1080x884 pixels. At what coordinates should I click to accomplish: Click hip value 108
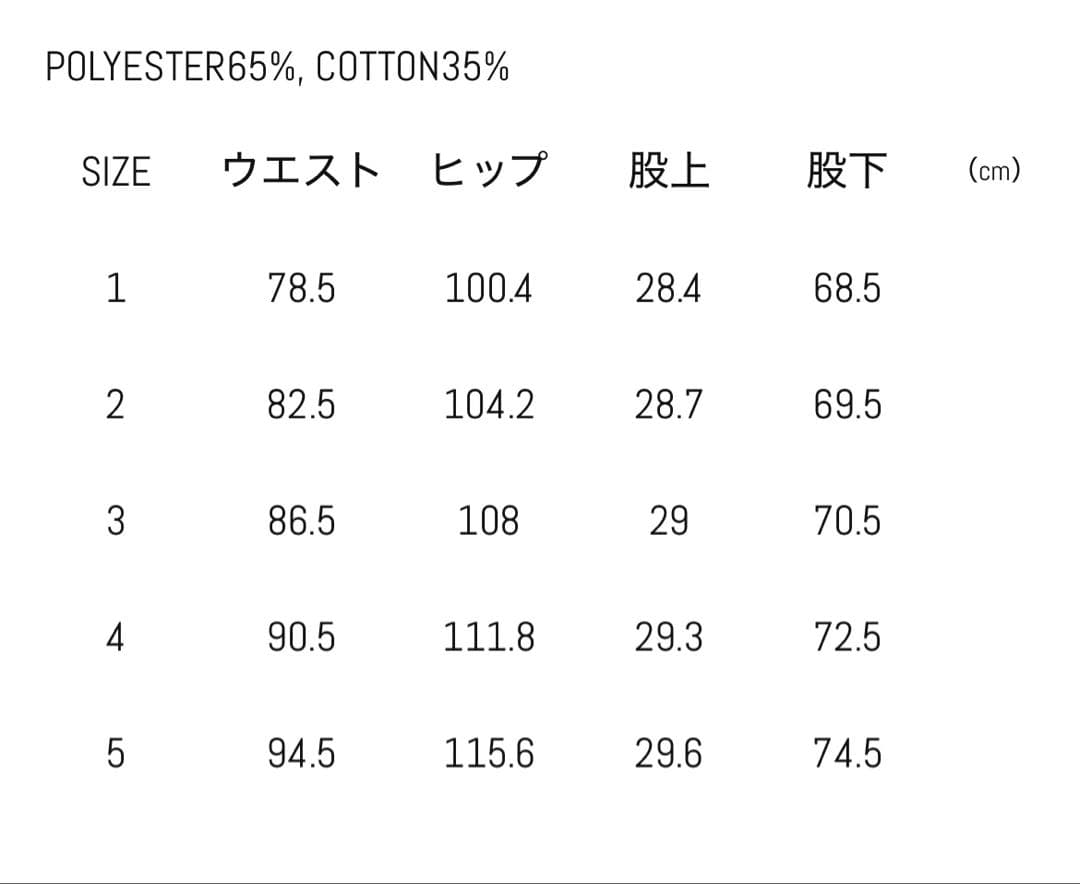point(489,521)
